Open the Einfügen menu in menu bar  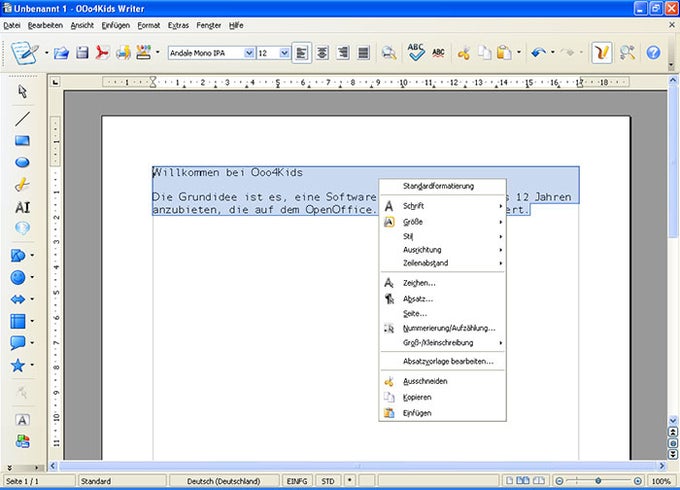(115, 25)
